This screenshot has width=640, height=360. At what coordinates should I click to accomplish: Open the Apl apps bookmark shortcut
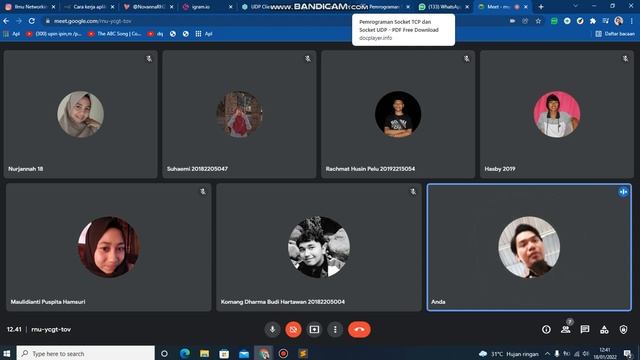pyautogui.click(x=11, y=34)
